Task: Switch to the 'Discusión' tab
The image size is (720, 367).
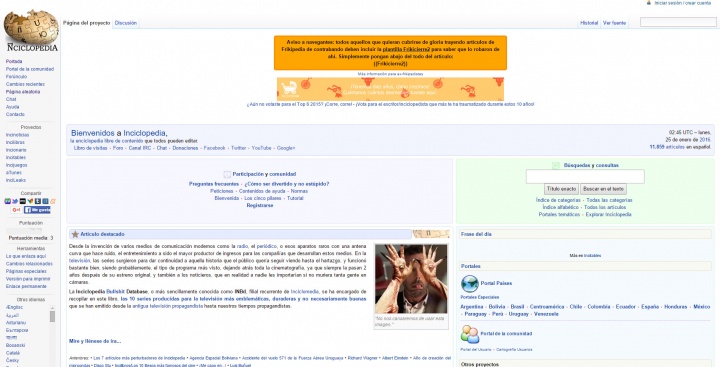Action: (x=126, y=23)
